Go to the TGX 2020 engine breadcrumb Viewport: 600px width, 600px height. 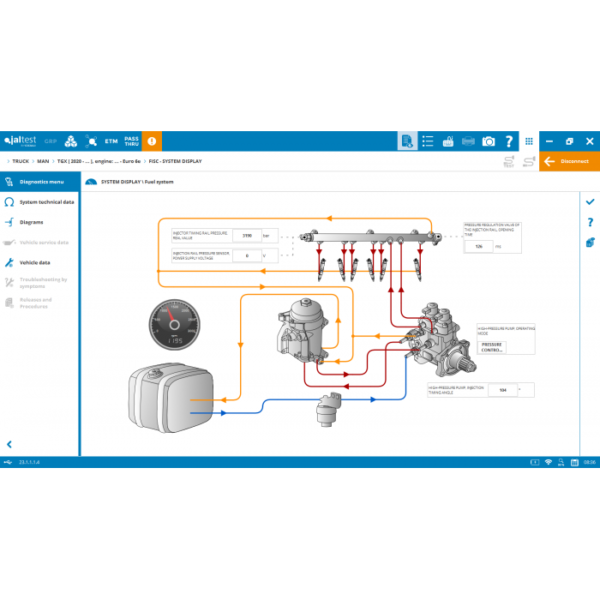[x=99, y=161]
